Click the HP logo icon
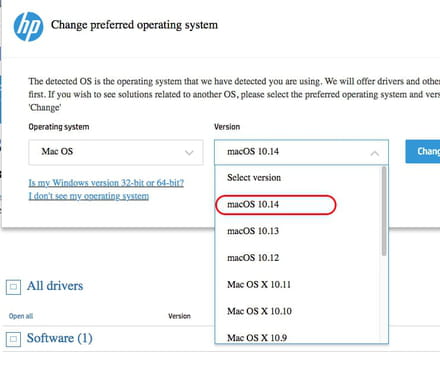This screenshot has width=440, height=369. pos(28,27)
